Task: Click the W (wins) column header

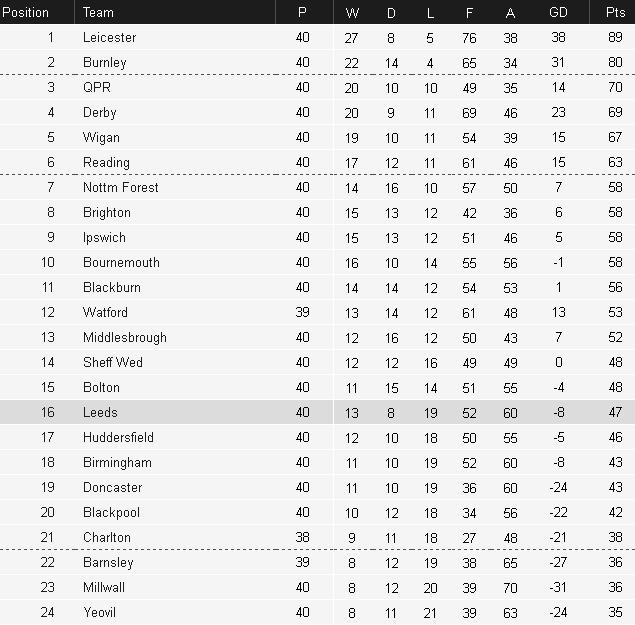Action: click(x=352, y=12)
